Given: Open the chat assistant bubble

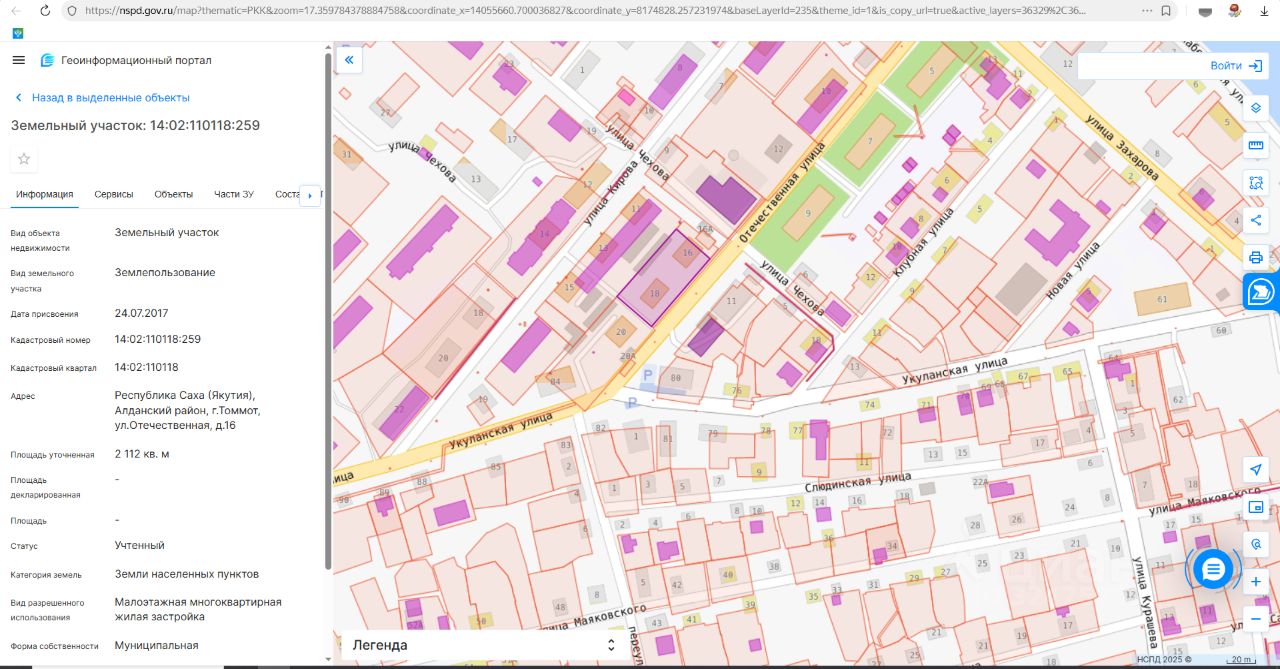Looking at the screenshot, I should pos(1213,569).
